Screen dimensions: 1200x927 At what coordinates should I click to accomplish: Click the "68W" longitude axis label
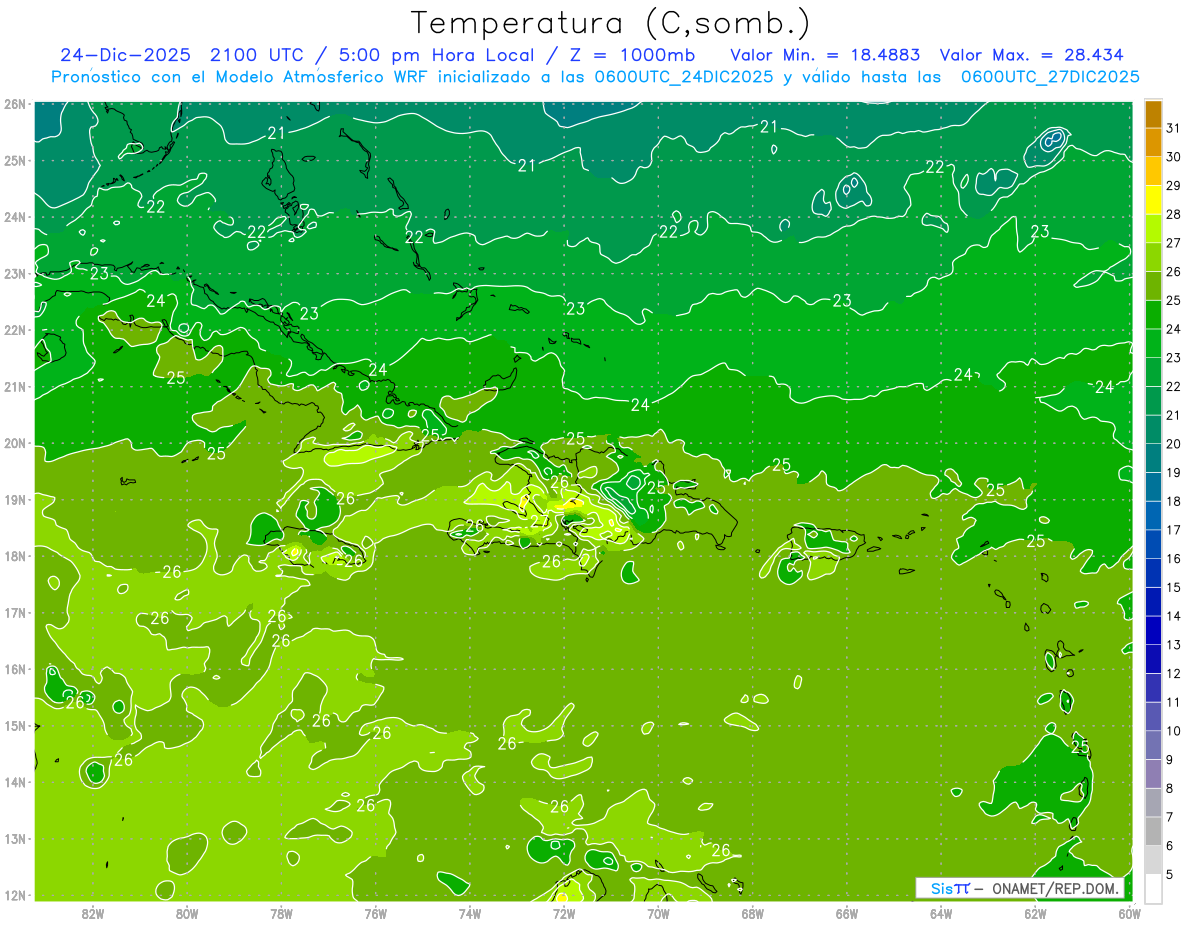click(x=753, y=913)
